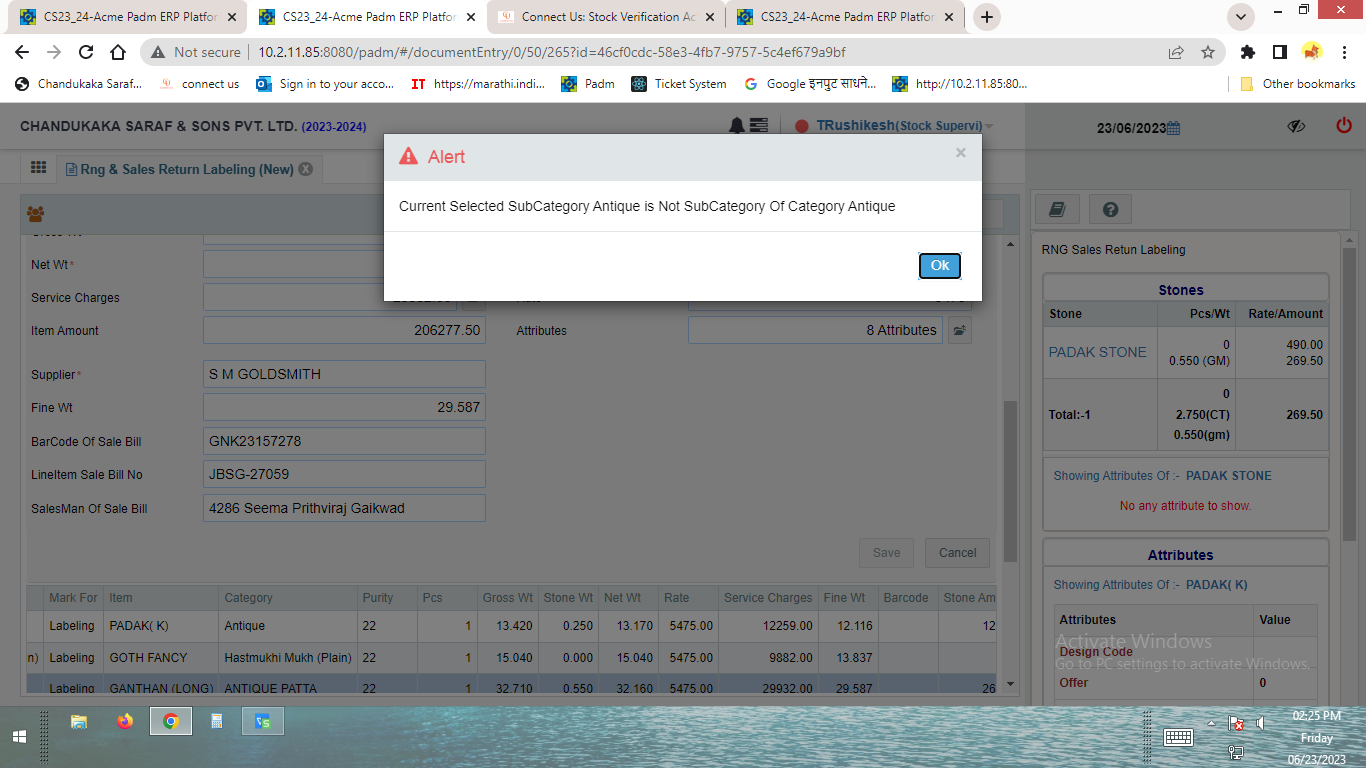
Task: Open the touch keyboard tray icon
Action: pyautogui.click(x=1178, y=737)
